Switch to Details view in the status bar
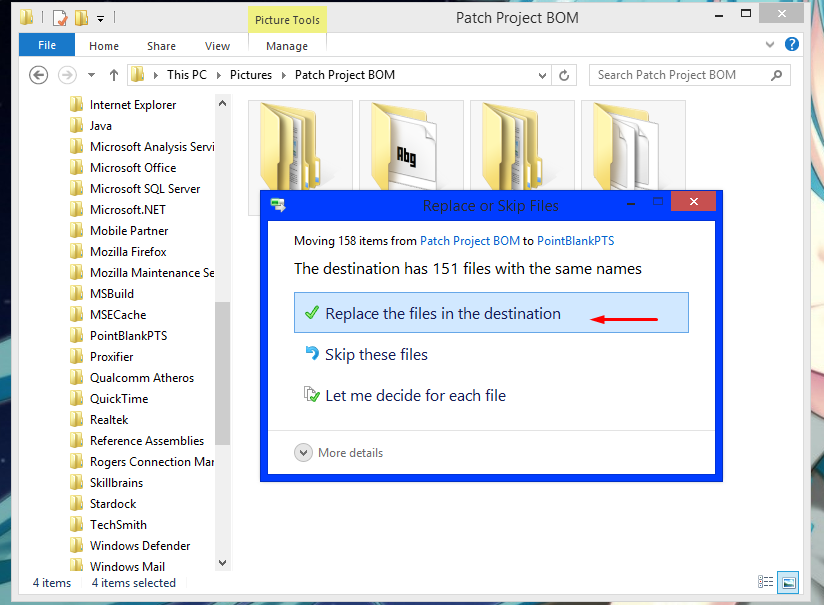Viewport: 824px width, 605px height. (x=765, y=582)
